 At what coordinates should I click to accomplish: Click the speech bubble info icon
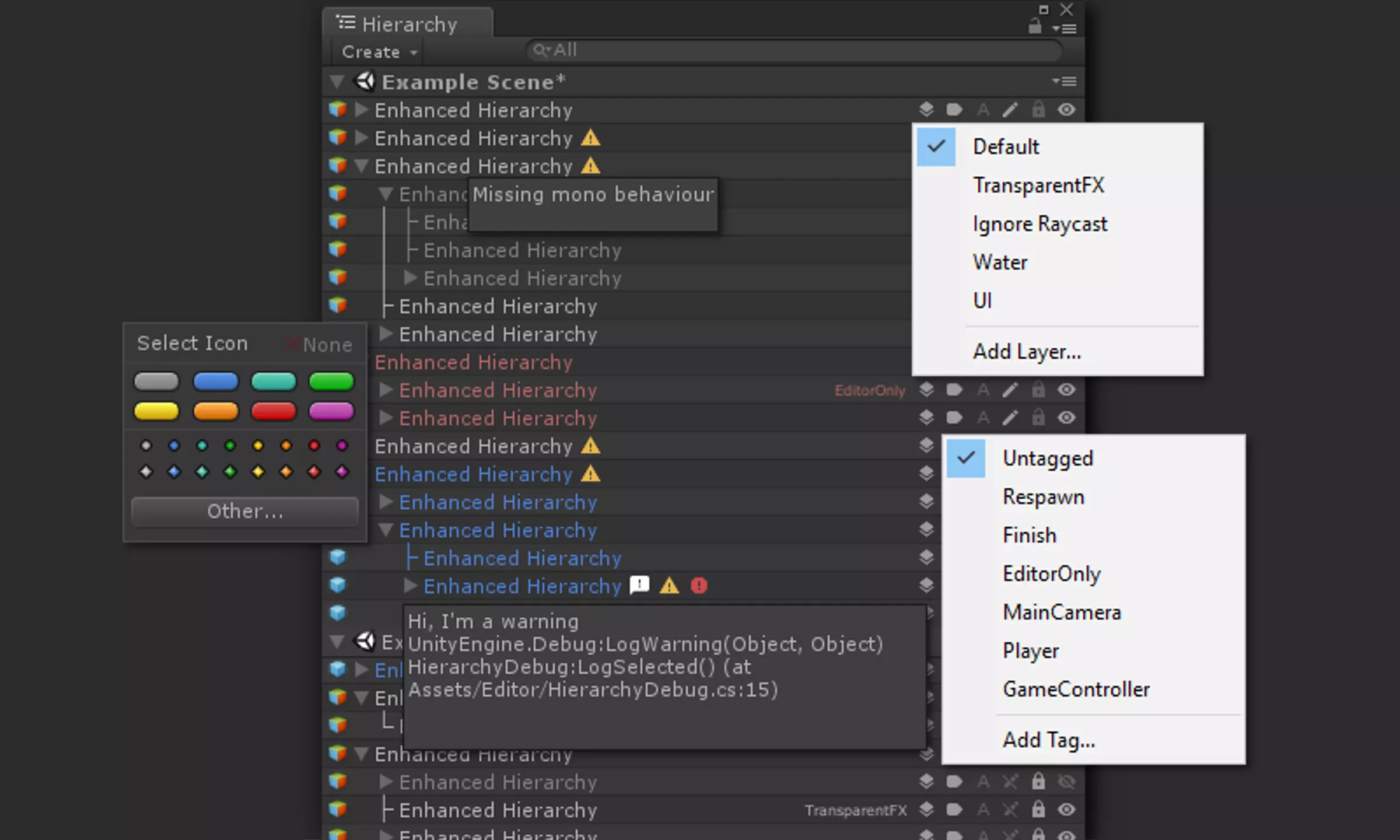640,584
